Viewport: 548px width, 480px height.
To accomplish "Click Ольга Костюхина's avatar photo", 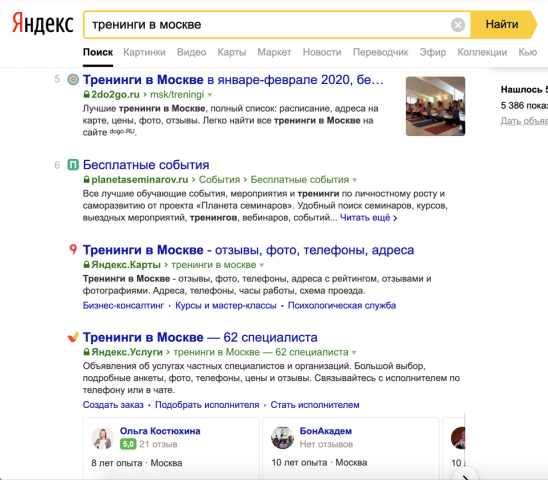I will (x=103, y=438).
